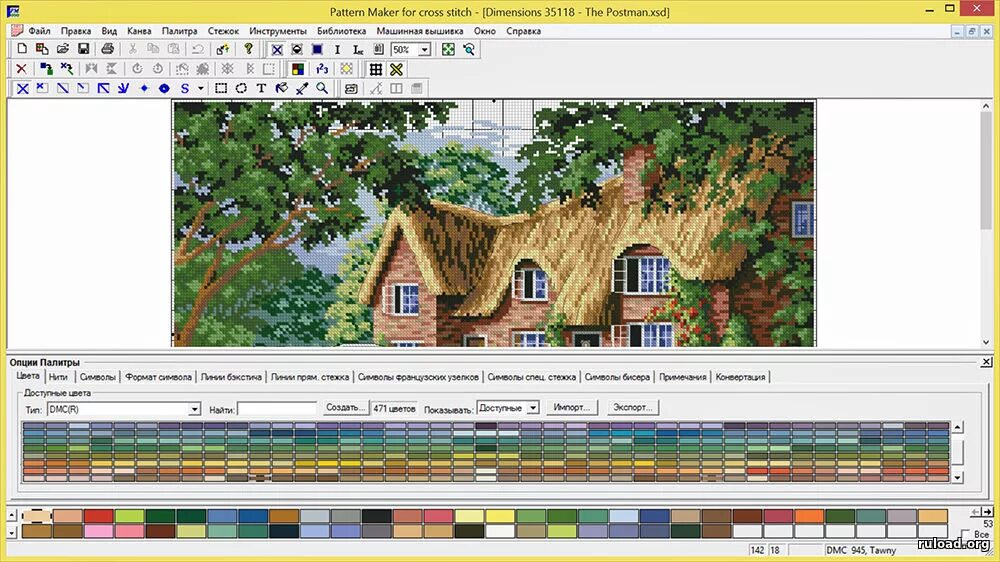Select the bright orange swatch in palette
This screenshot has width=1000, height=562.
point(809,516)
